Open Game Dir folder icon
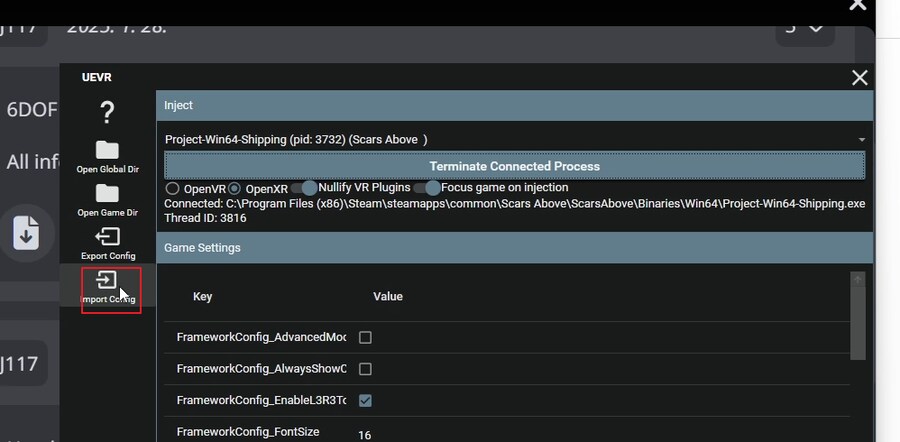This screenshot has height=442, width=900. [x=107, y=193]
